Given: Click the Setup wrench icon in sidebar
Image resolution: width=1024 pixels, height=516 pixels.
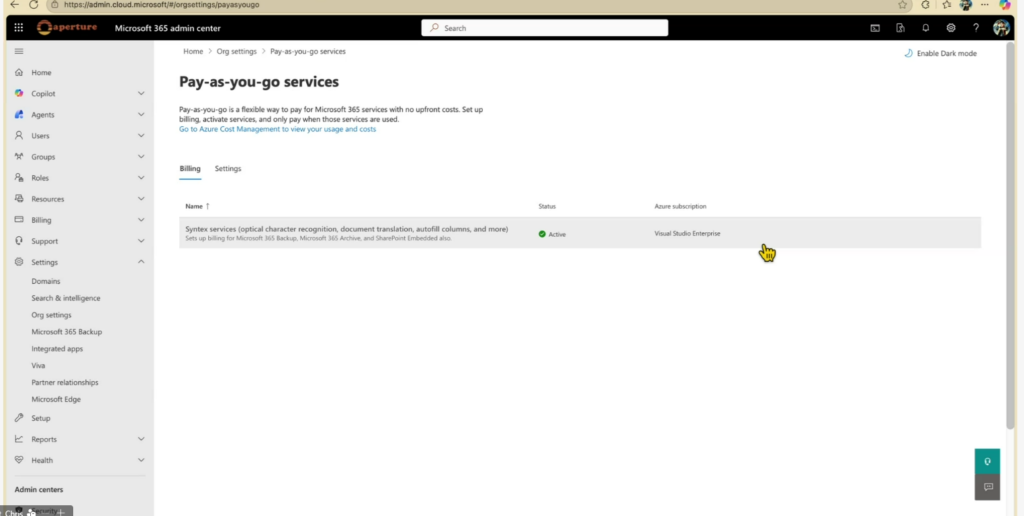Looking at the screenshot, I should click(19, 418).
